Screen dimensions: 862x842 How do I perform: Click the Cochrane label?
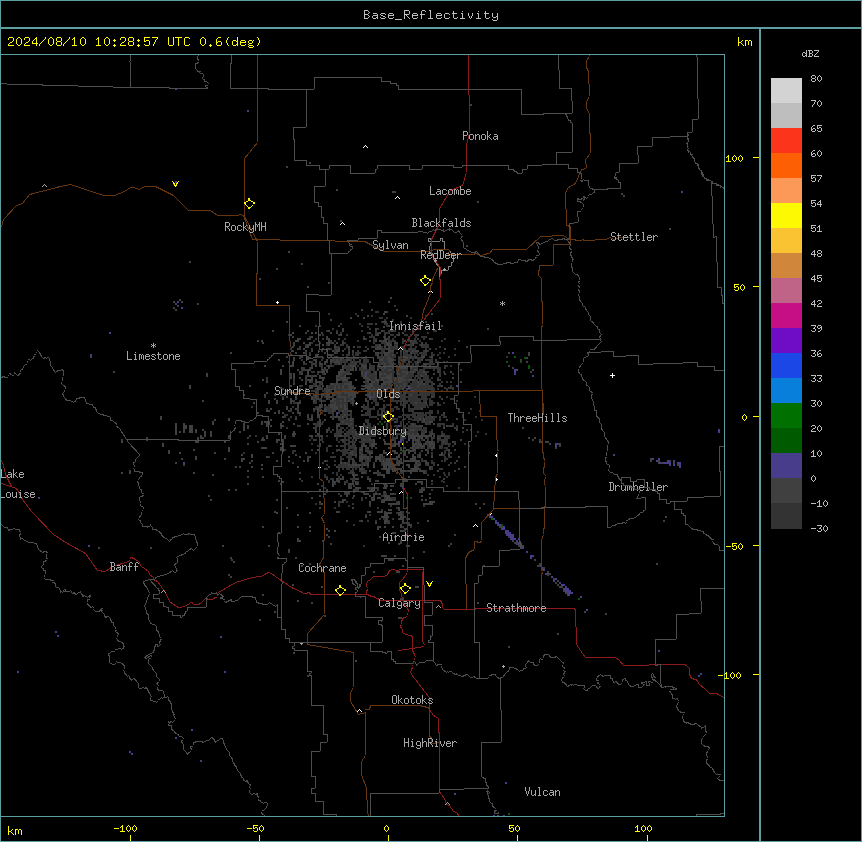coord(322,568)
